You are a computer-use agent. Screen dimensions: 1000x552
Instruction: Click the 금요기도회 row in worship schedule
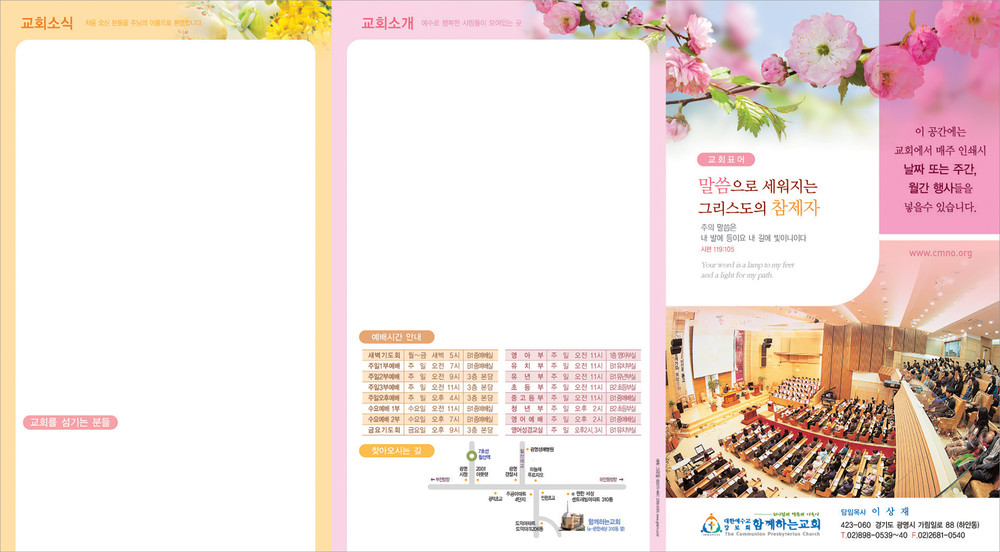click(x=430, y=429)
